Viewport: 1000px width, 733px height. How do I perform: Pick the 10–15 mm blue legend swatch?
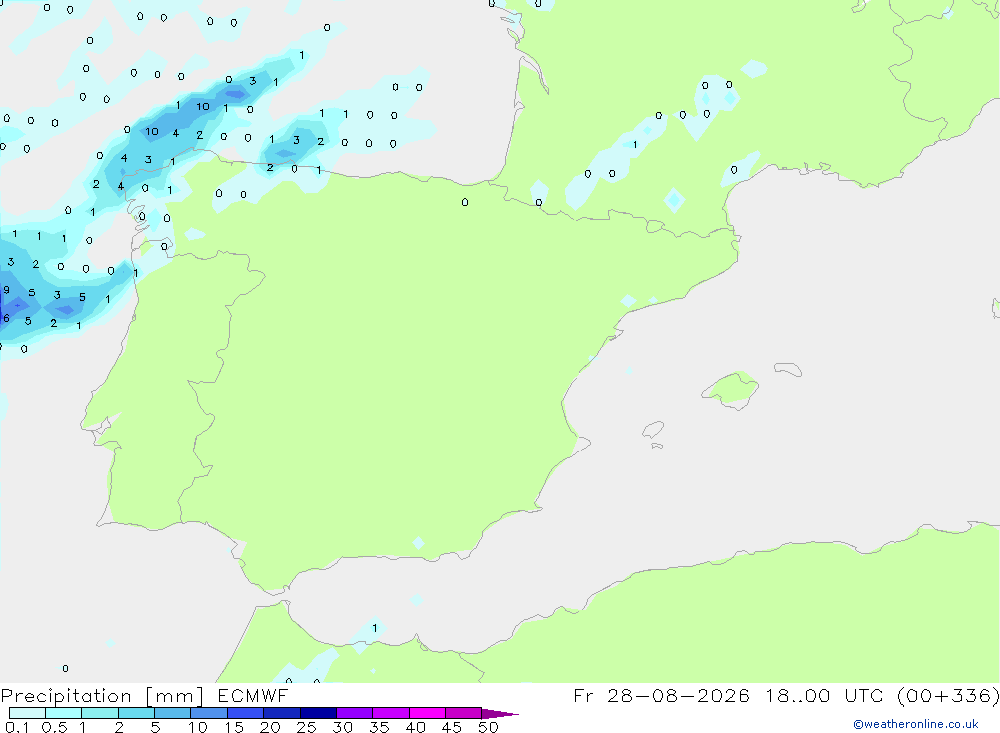(209, 713)
